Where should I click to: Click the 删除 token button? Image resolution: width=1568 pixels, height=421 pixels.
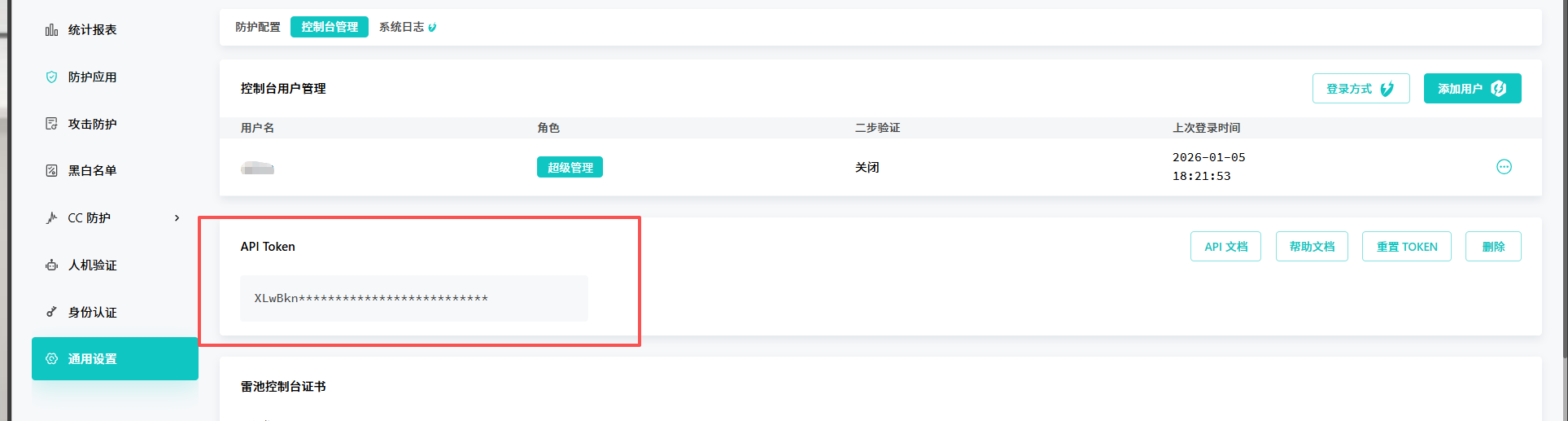tap(1493, 247)
